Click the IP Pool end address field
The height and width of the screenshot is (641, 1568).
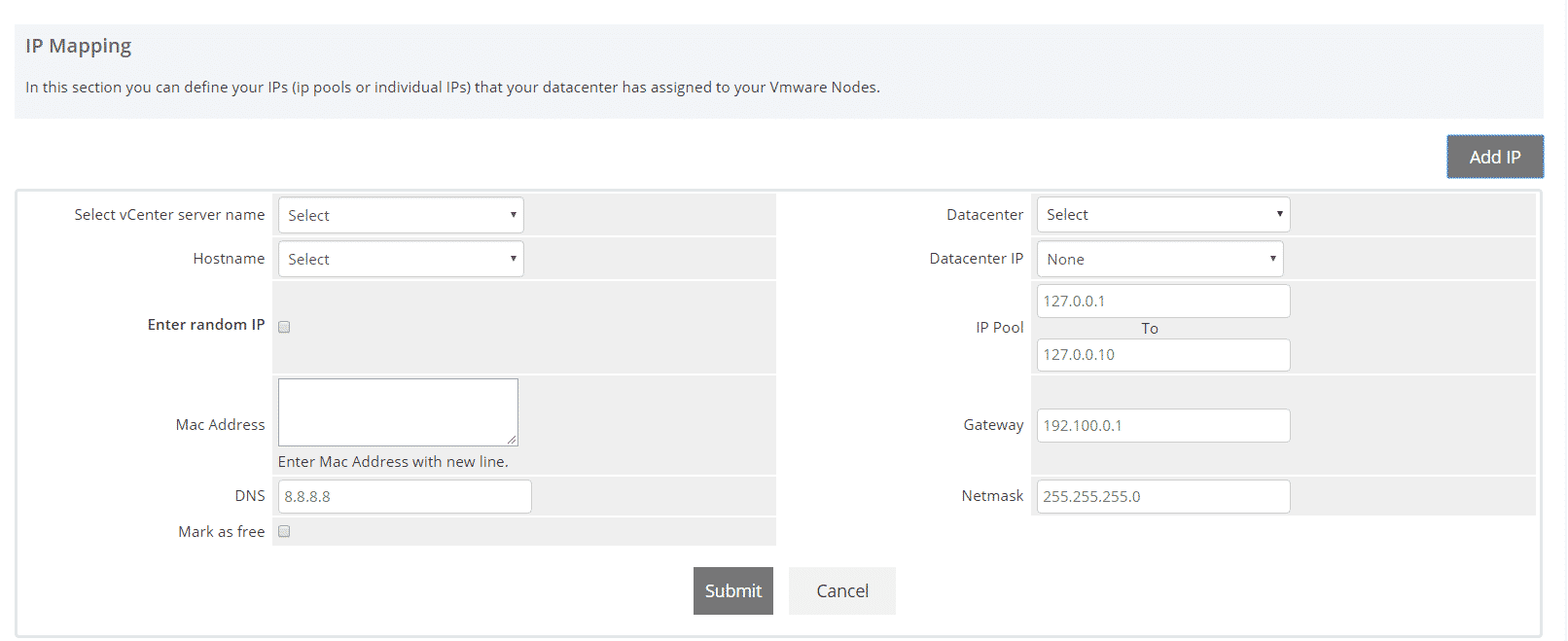(1162, 354)
